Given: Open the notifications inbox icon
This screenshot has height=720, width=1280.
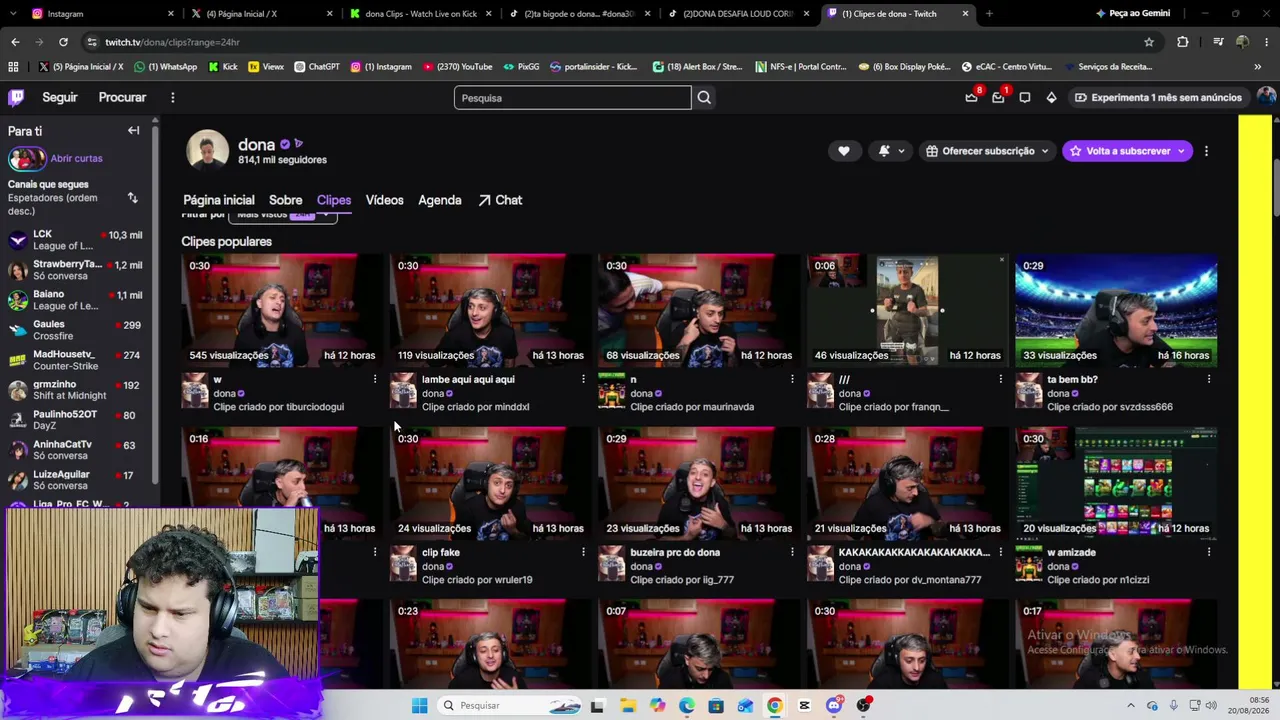Looking at the screenshot, I should tap(998, 97).
